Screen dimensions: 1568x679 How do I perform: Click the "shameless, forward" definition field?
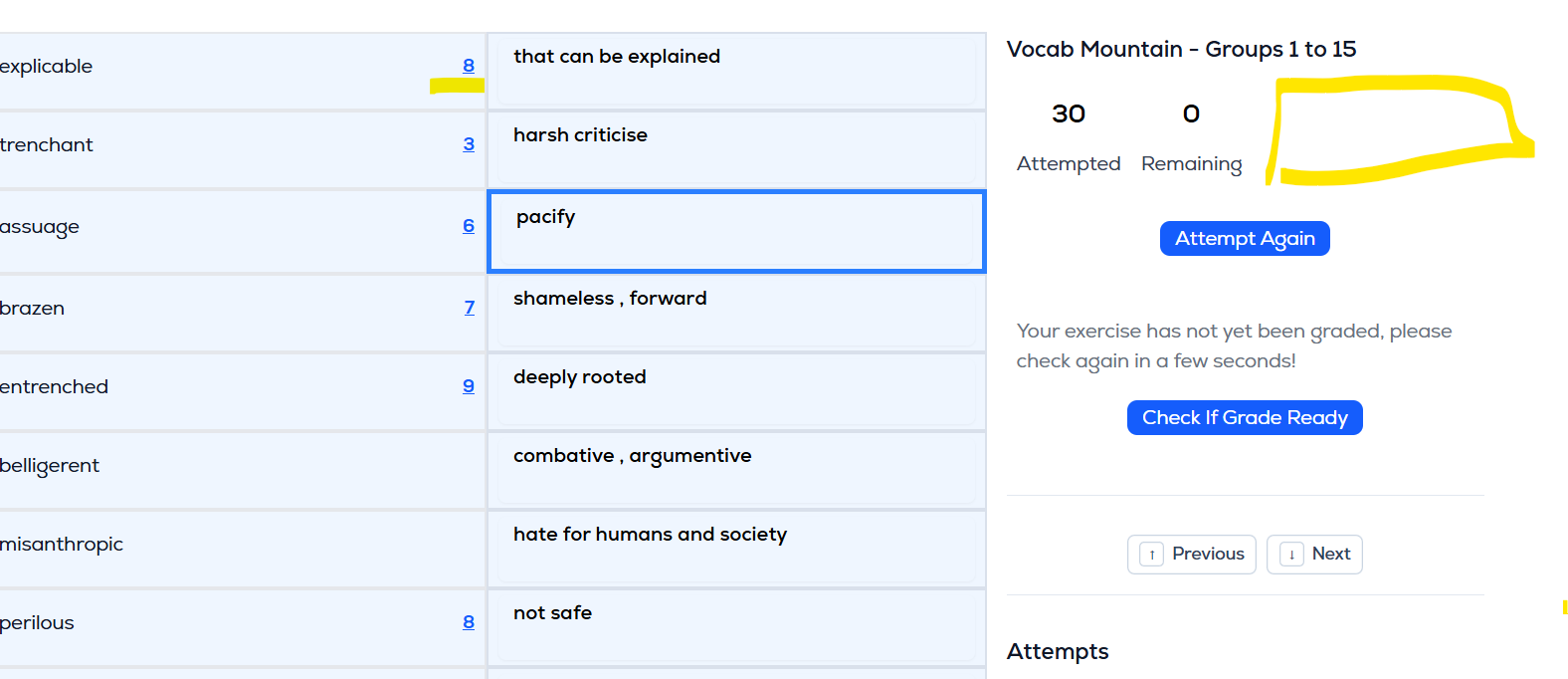[x=736, y=312]
